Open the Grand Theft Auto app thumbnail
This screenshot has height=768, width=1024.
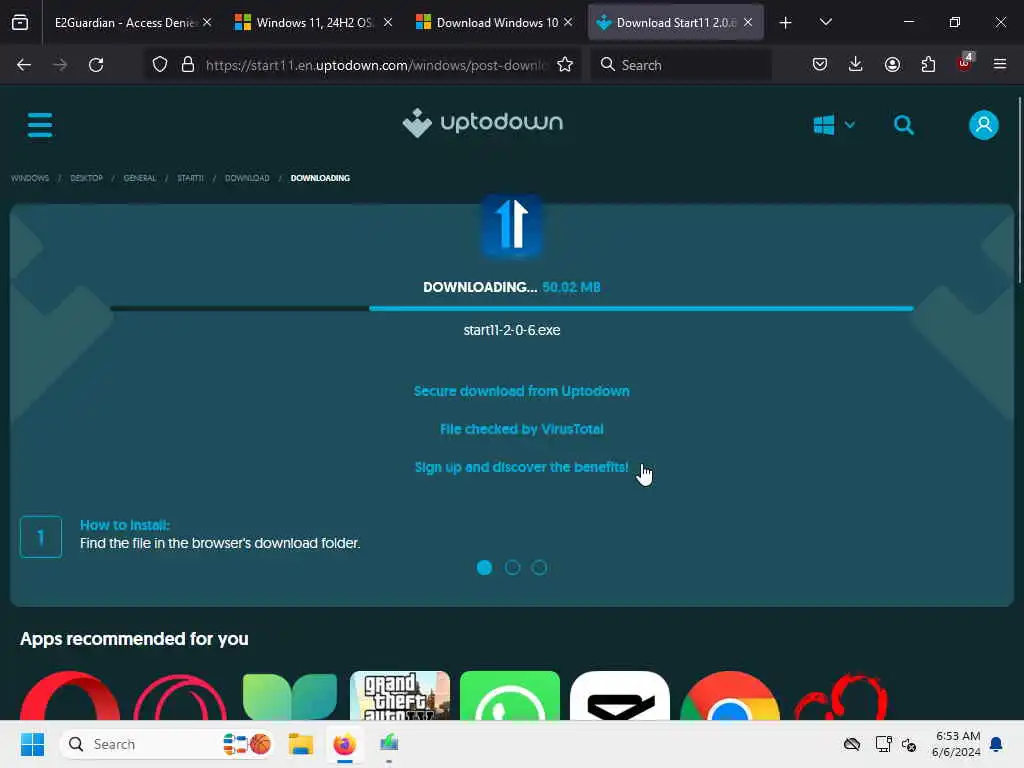pos(400,696)
